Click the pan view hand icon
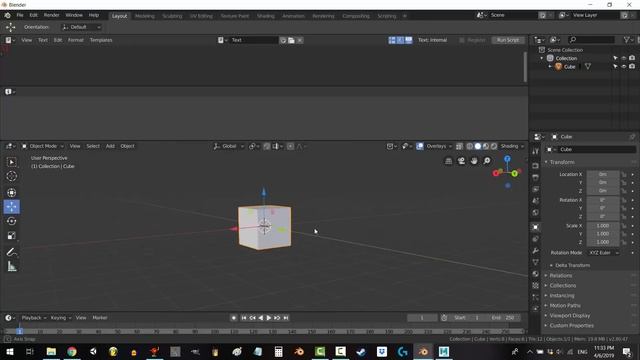The height and width of the screenshot is (360, 640). pyautogui.click(x=474, y=161)
